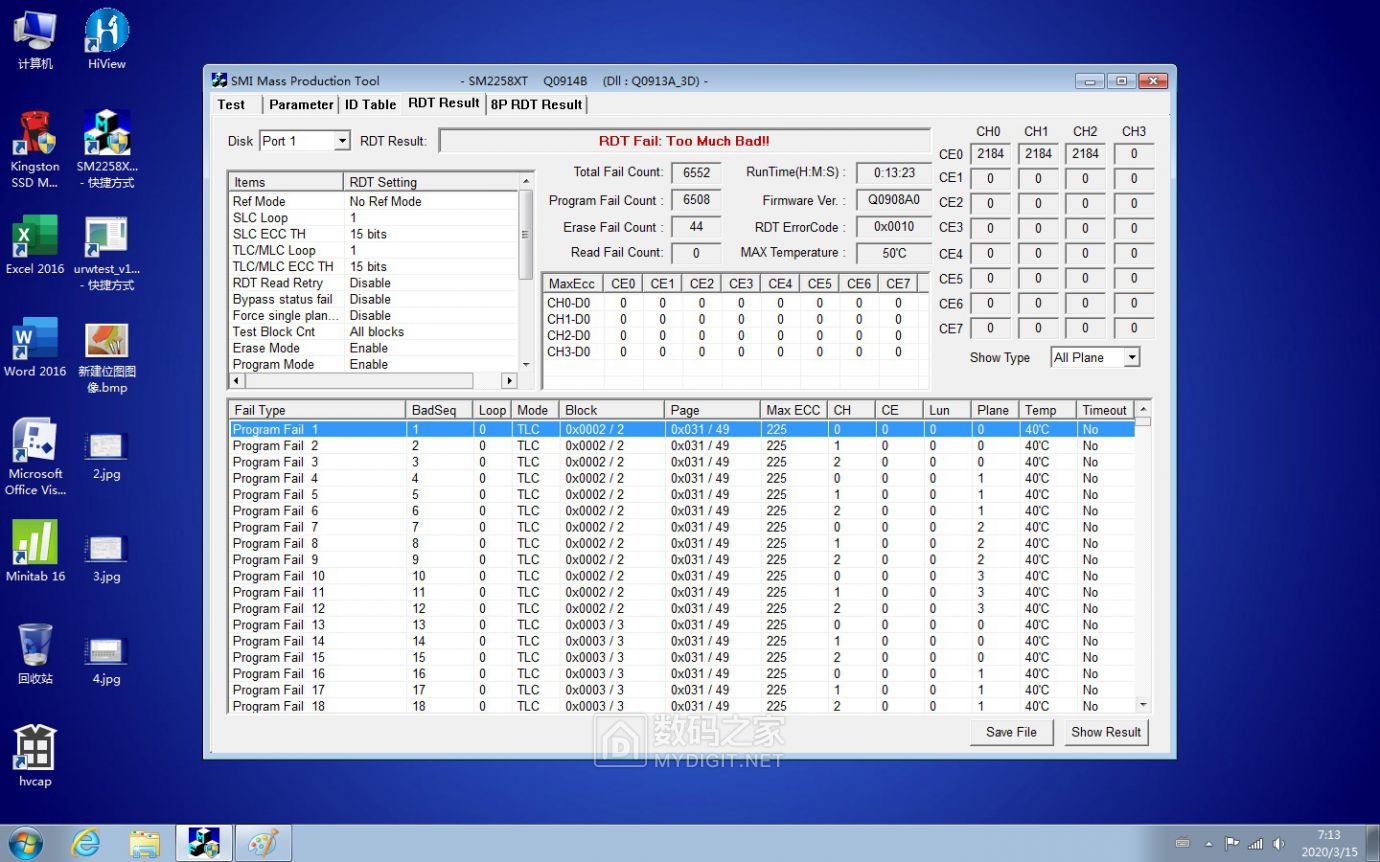The image size is (1380, 862).
Task: Open the HiView desktop shortcut
Action: click(106, 32)
